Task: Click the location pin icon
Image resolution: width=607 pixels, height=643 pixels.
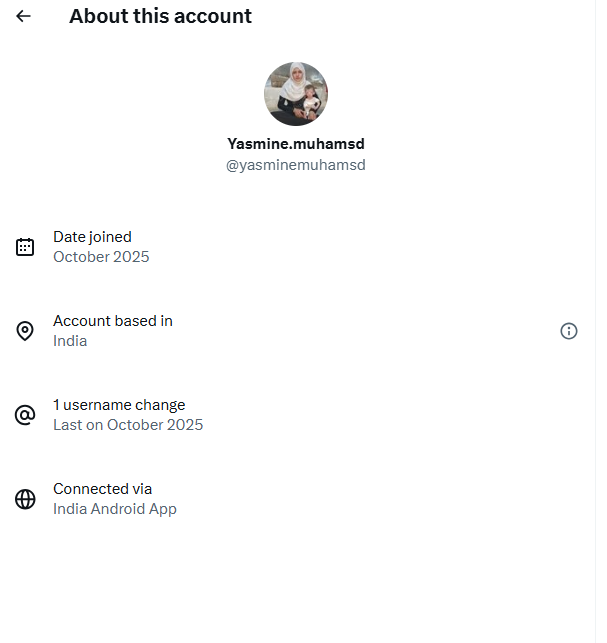Action: pos(25,331)
